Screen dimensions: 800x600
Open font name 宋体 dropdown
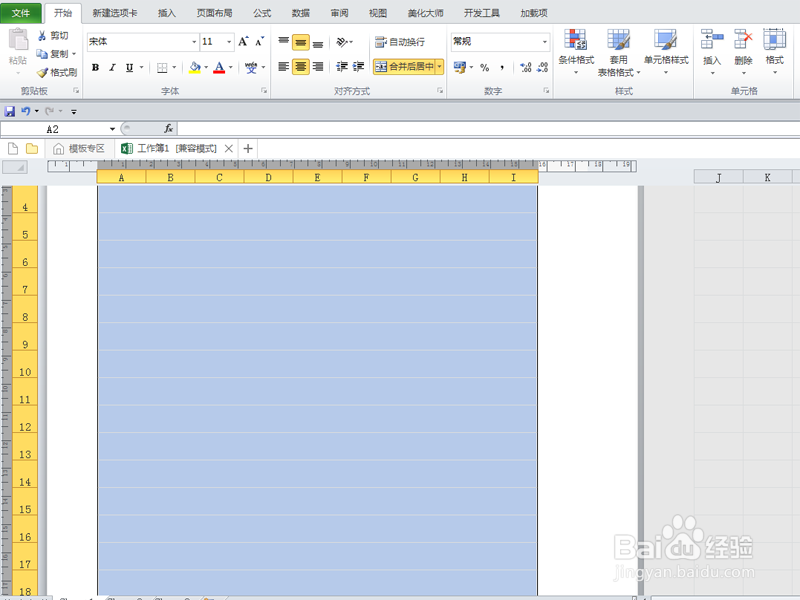pyautogui.click(x=194, y=42)
